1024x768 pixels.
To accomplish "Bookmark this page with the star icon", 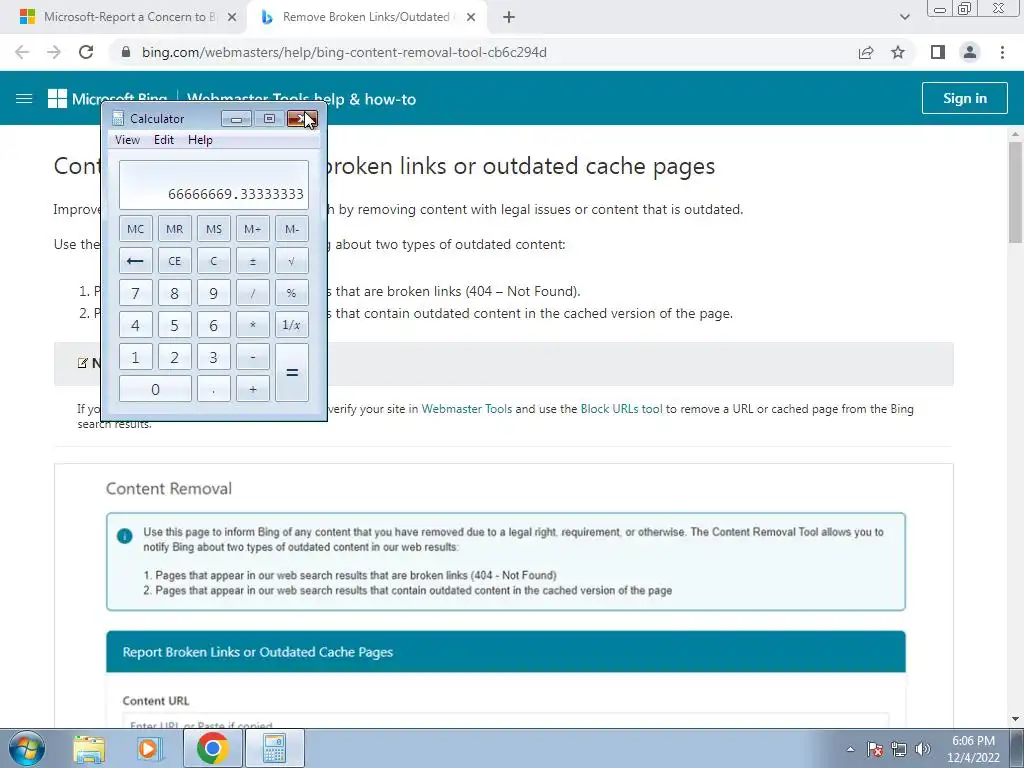I will coord(898,52).
